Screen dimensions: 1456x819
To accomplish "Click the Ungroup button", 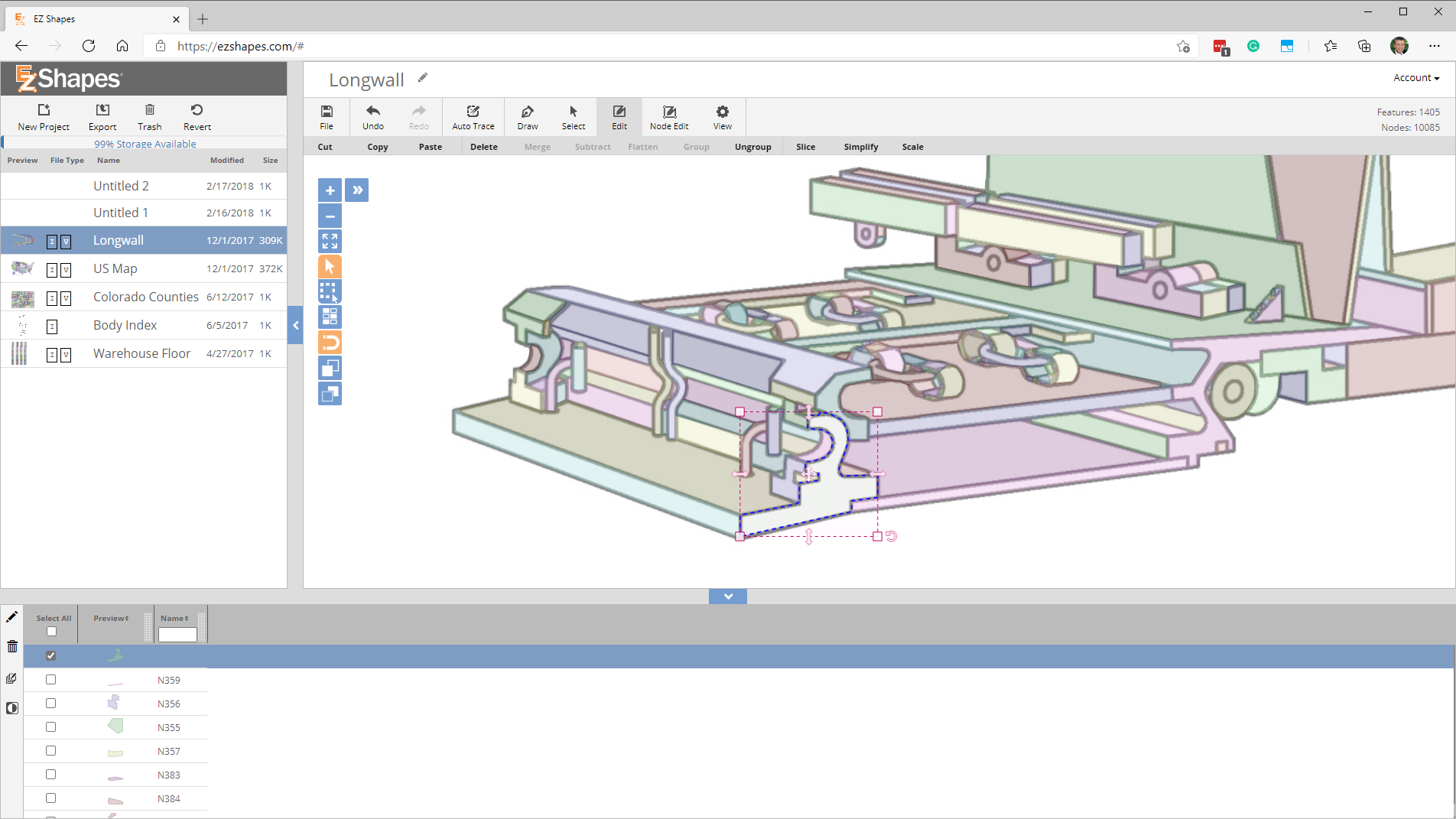I will (x=752, y=147).
